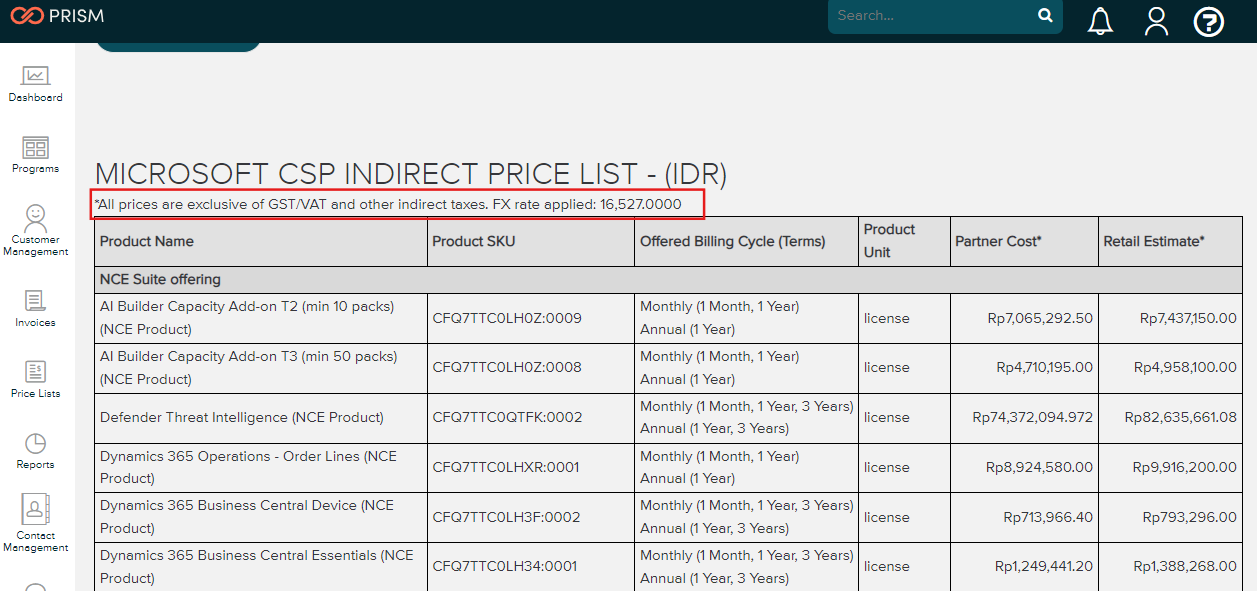The width and height of the screenshot is (1257, 591).
Task: Click the PRISM logo icon
Action: pyautogui.click(x=25, y=16)
